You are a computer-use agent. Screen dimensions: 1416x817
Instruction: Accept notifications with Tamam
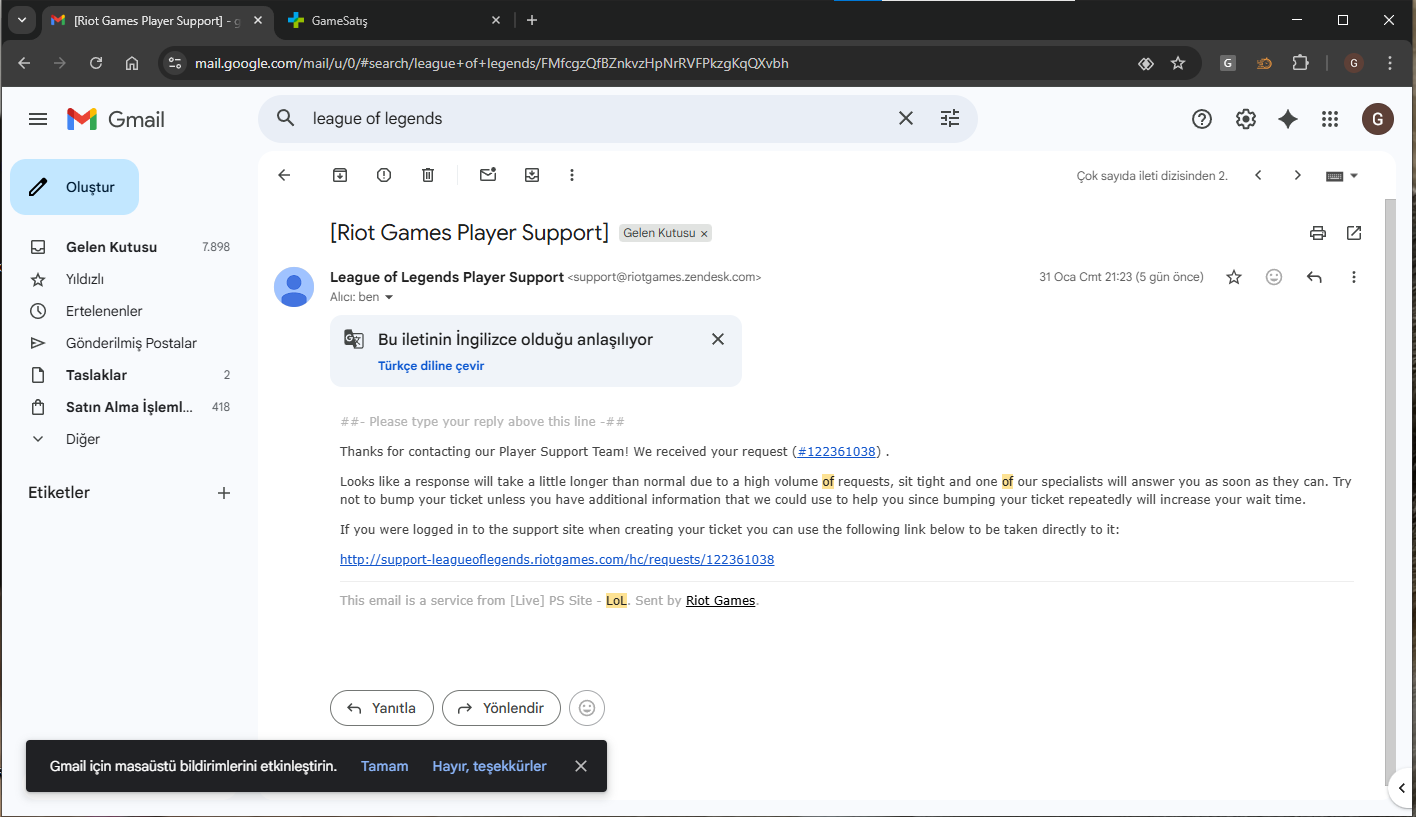tap(385, 766)
